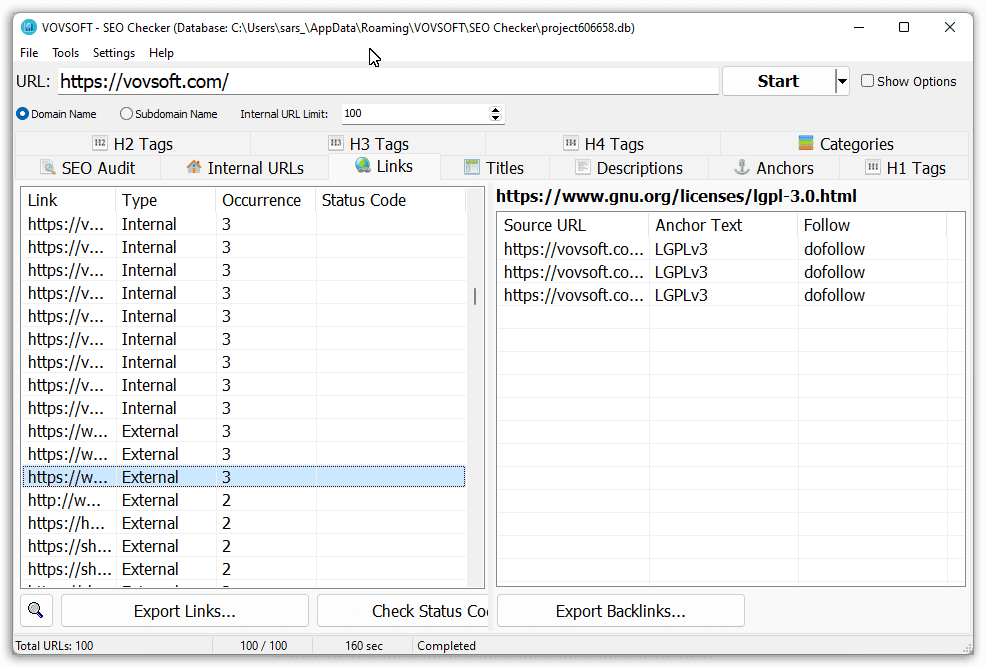Click the links list vertical scrollbar thumb
Screen dimensions: 986x667
475,296
